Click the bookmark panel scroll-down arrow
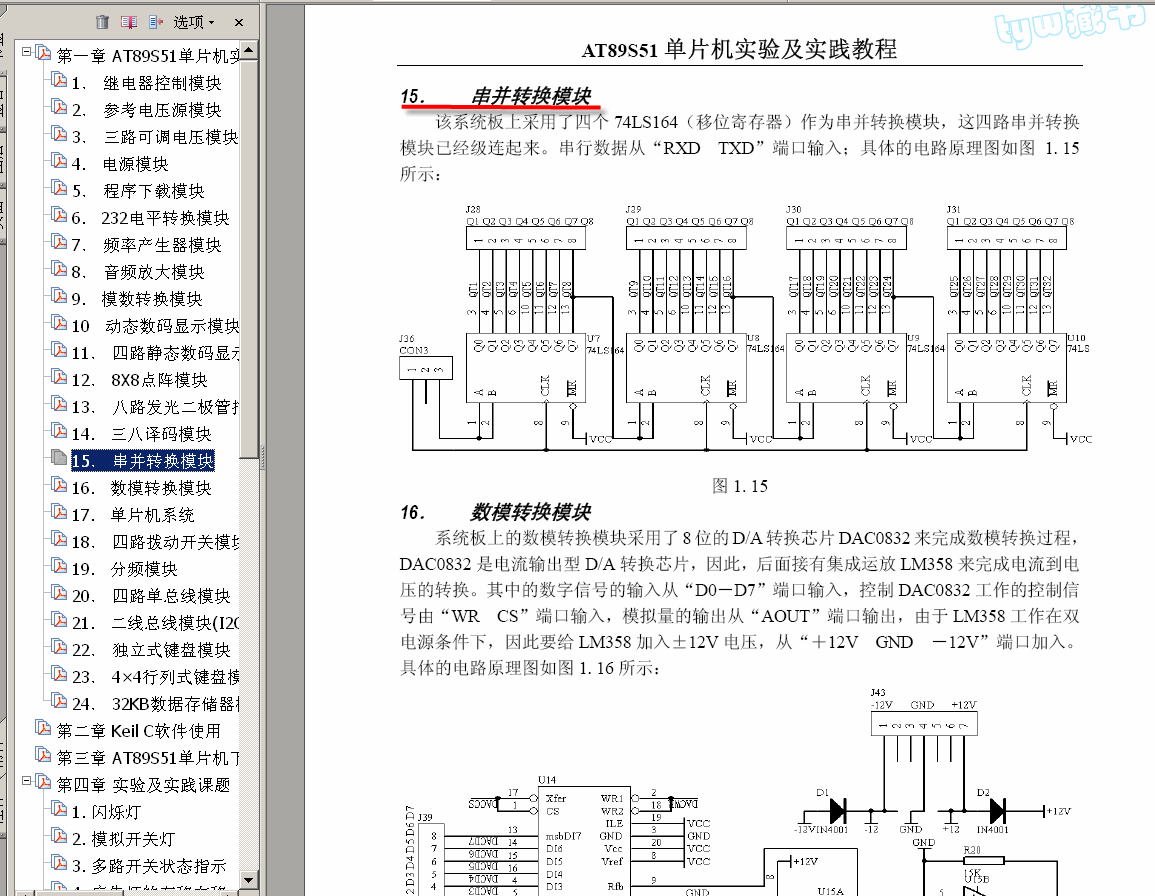1155x896 pixels. pyautogui.click(x=249, y=880)
